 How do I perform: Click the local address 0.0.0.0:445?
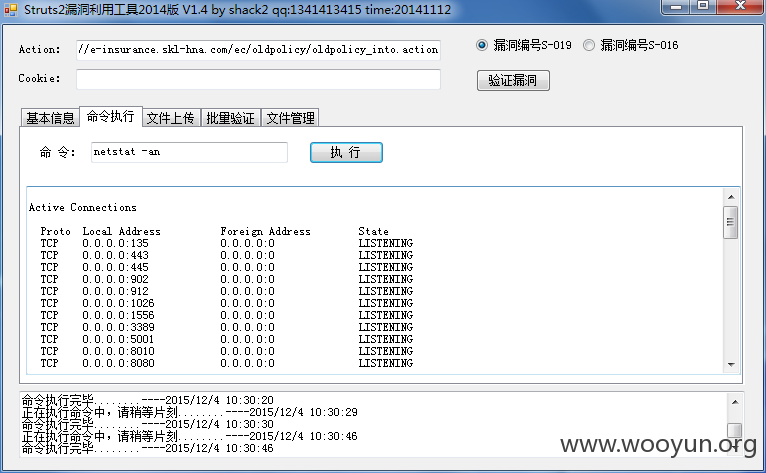(x=115, y=267)
